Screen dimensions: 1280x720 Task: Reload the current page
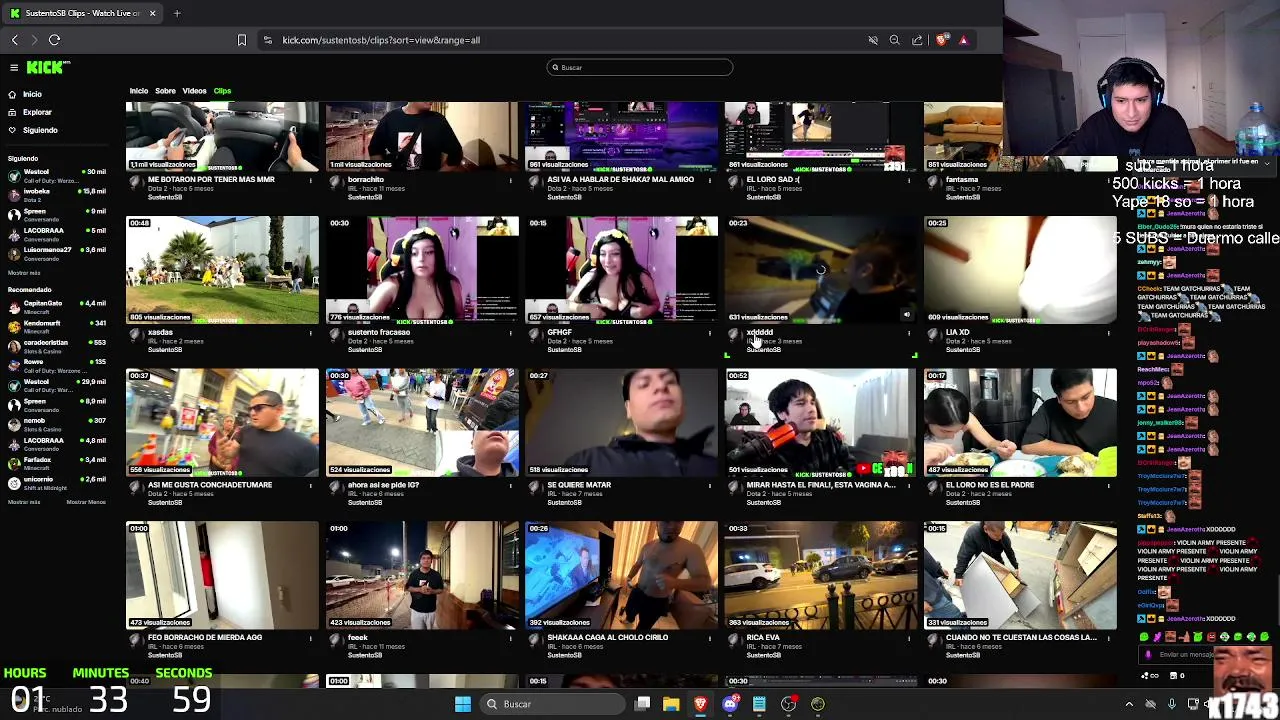55,40
